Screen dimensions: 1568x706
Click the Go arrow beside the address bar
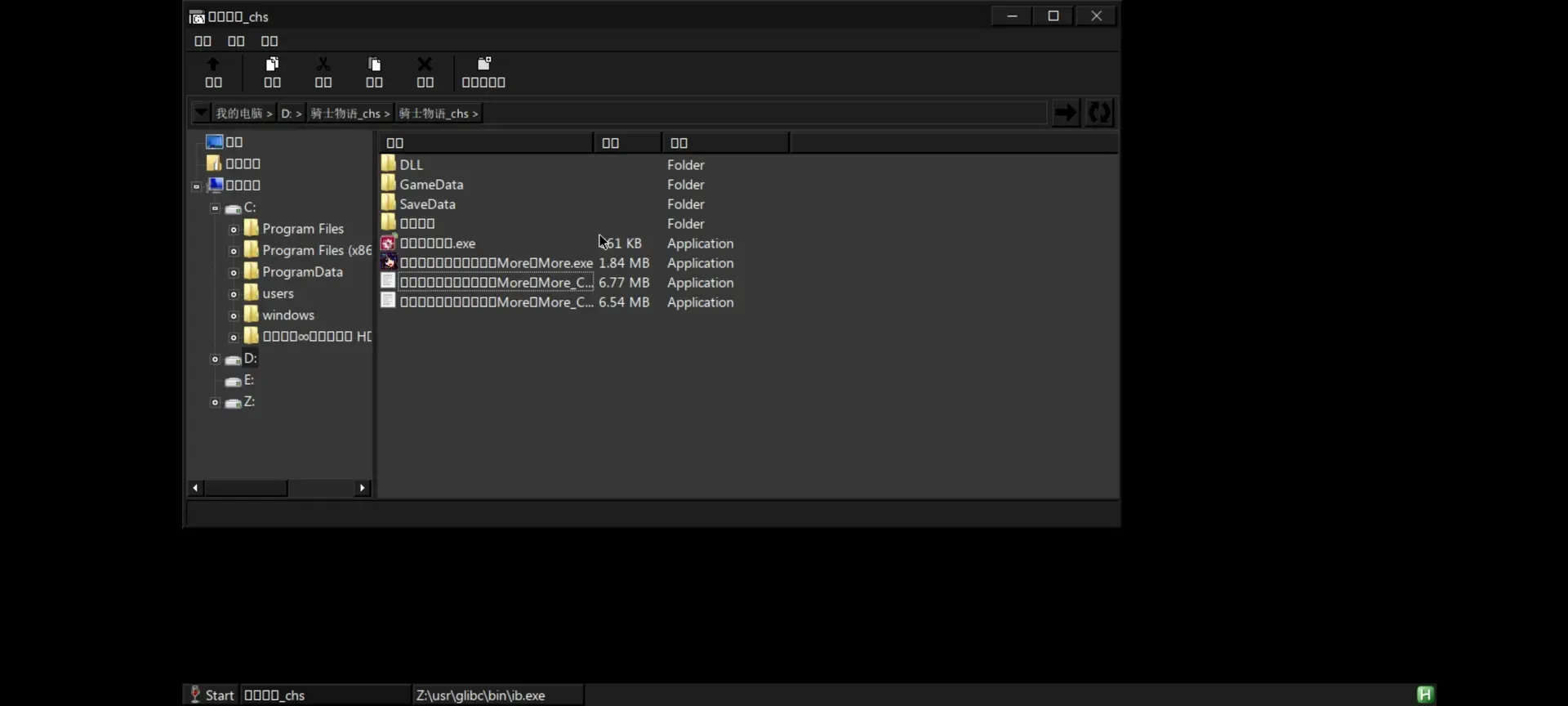click(x=1065, y=113)
